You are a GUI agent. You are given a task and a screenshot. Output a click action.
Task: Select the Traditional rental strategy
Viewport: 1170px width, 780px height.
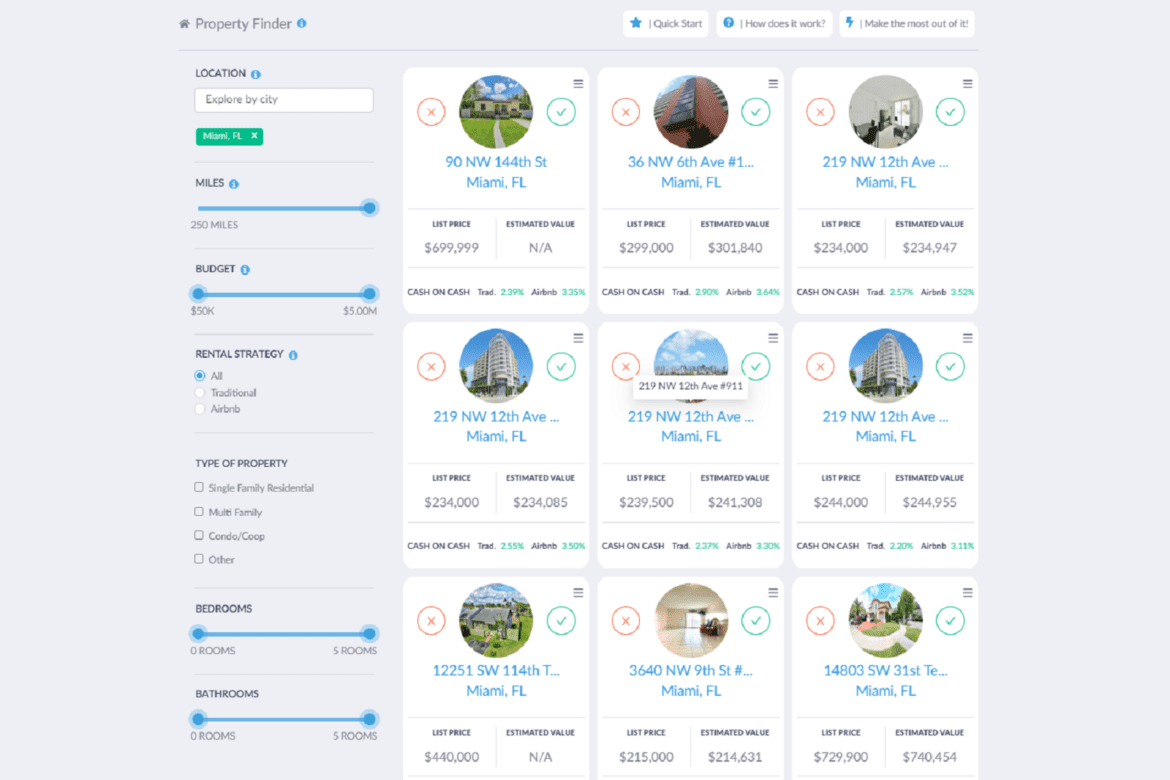[198, 391]
